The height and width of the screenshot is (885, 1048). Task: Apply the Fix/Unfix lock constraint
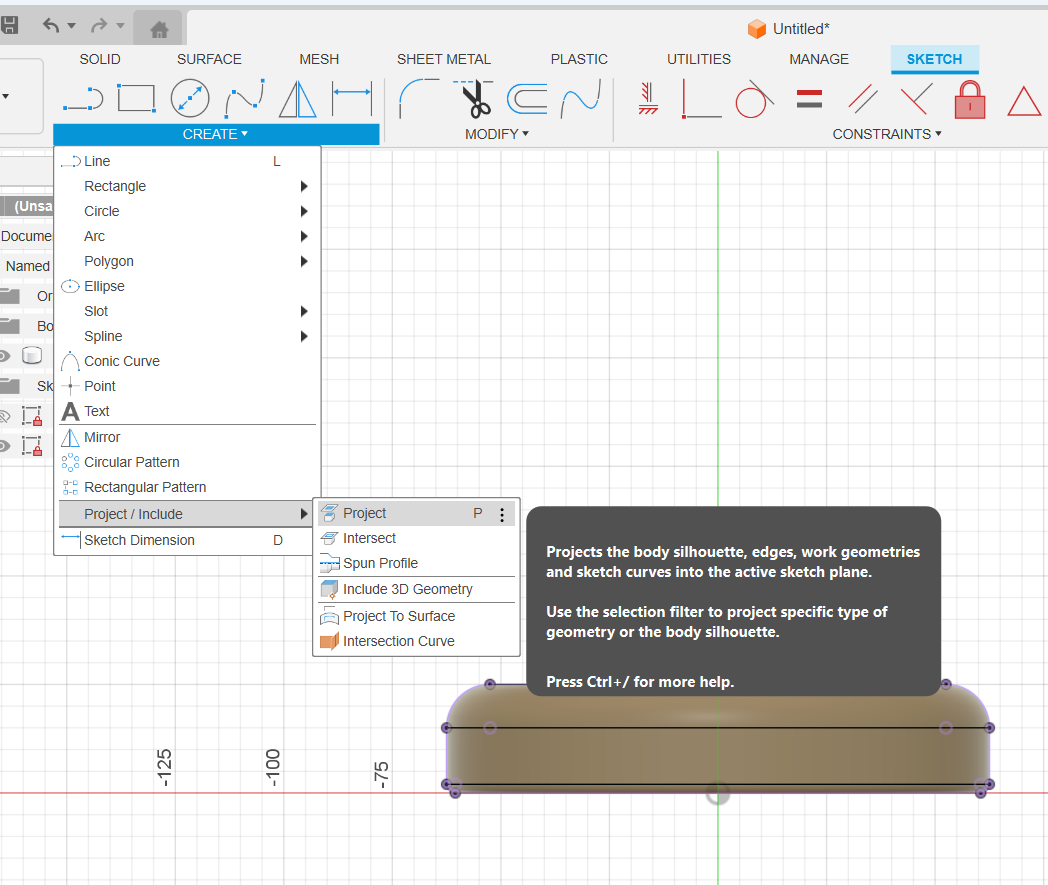point(970,100)
